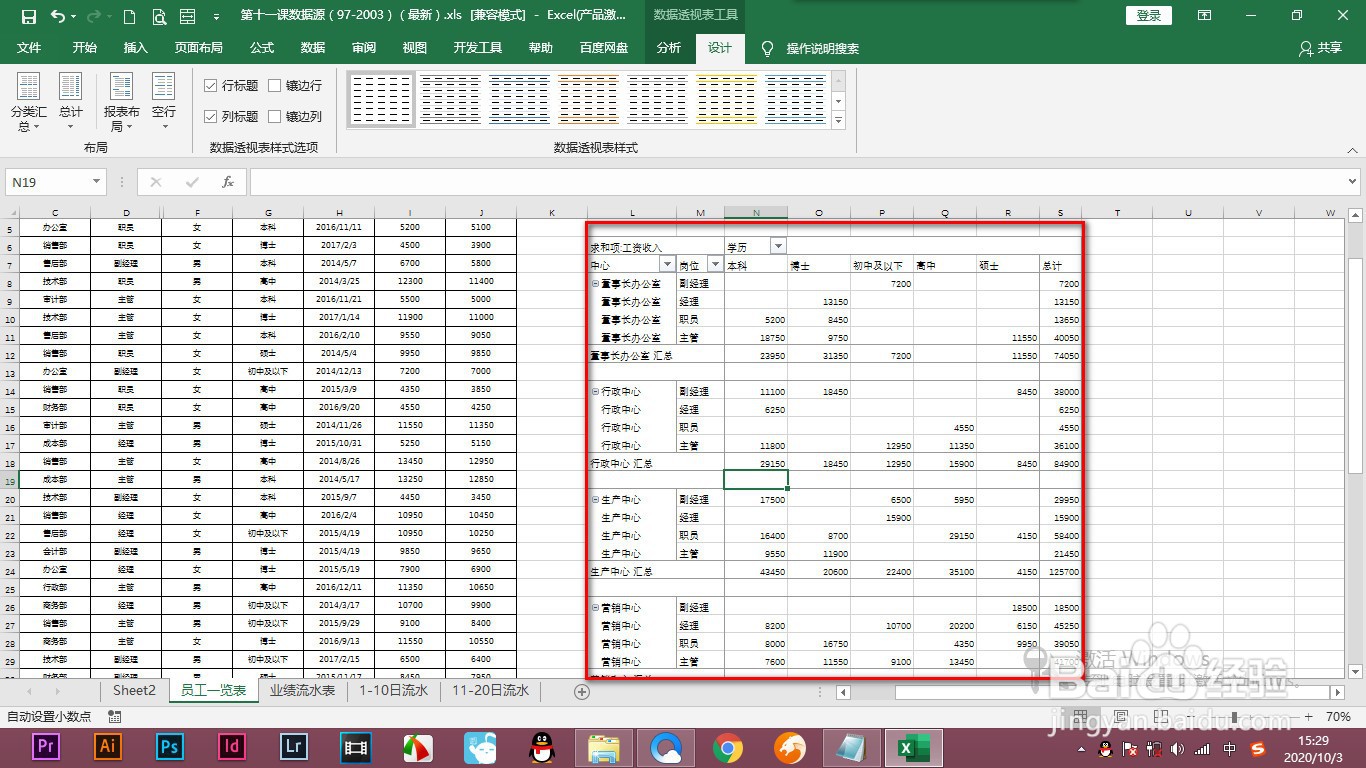Open Premiere Pro from taskbar

point(45,747)
